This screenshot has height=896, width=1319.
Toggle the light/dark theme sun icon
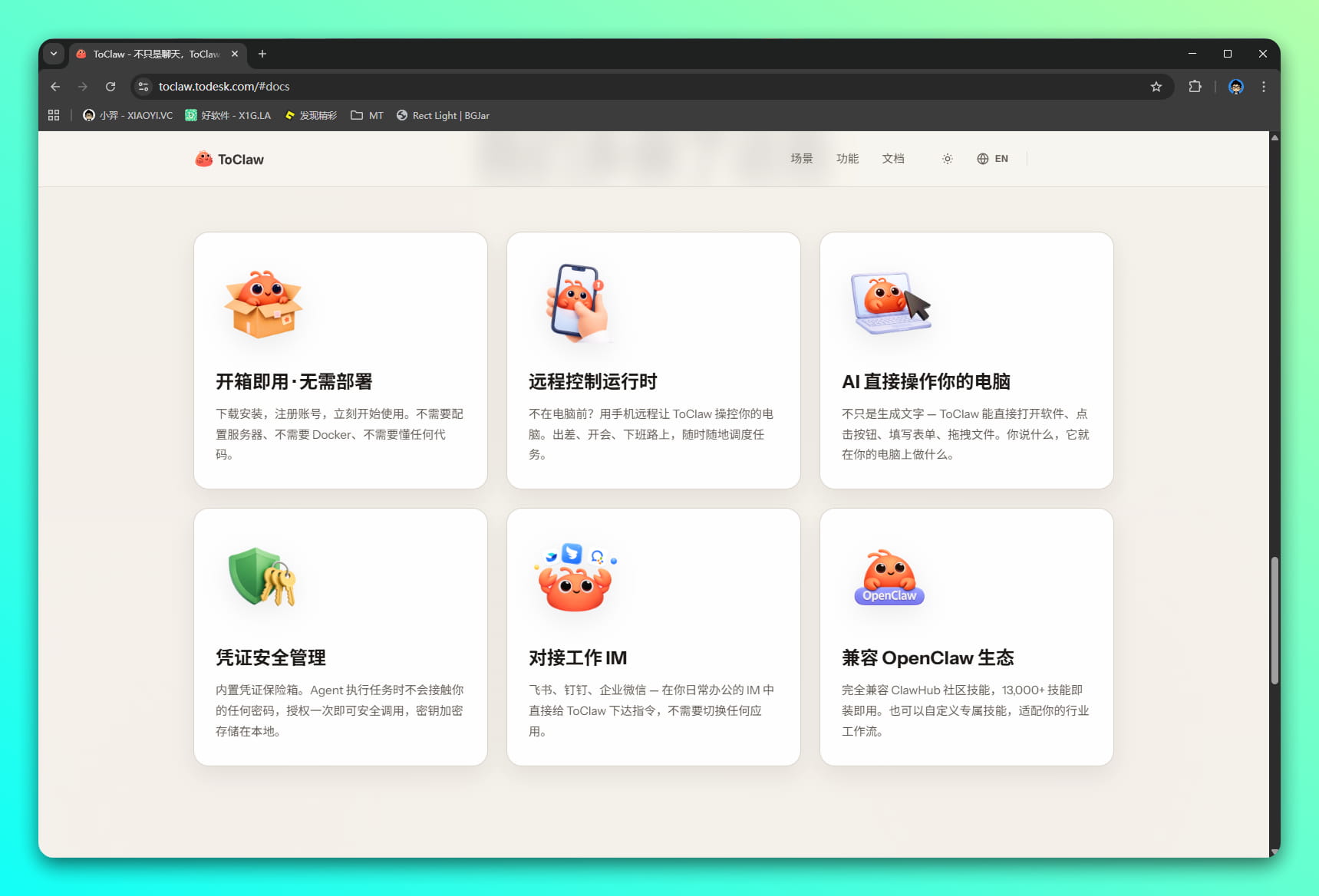(x=948, y=159)
